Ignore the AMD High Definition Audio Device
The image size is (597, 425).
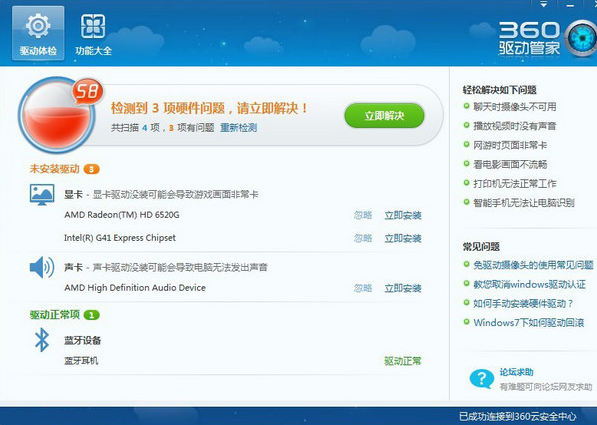coord(363,288)
